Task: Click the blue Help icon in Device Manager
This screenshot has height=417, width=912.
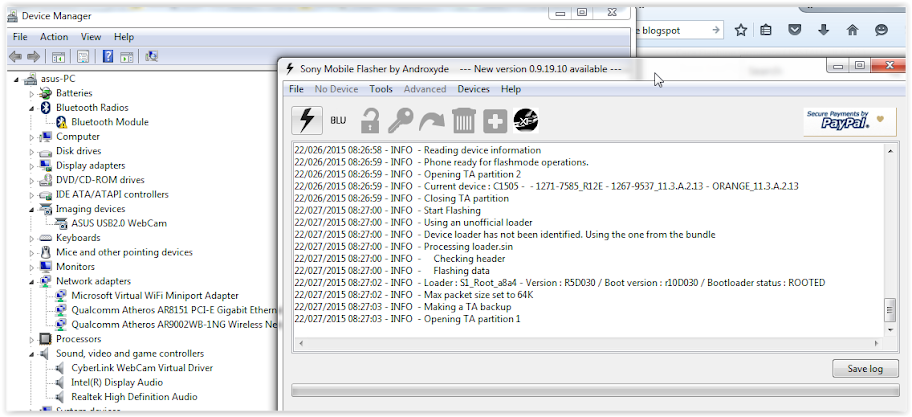Action: tap(108, 56)
